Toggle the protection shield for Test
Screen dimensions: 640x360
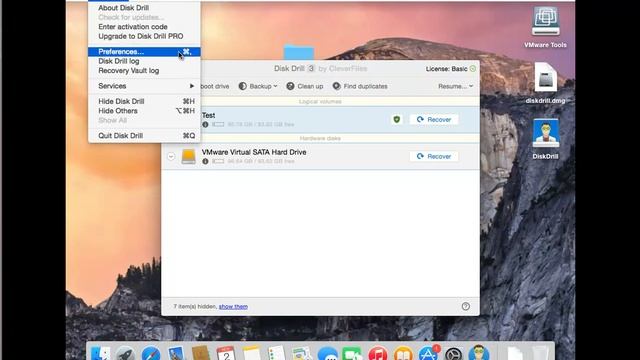pos(396,120)
